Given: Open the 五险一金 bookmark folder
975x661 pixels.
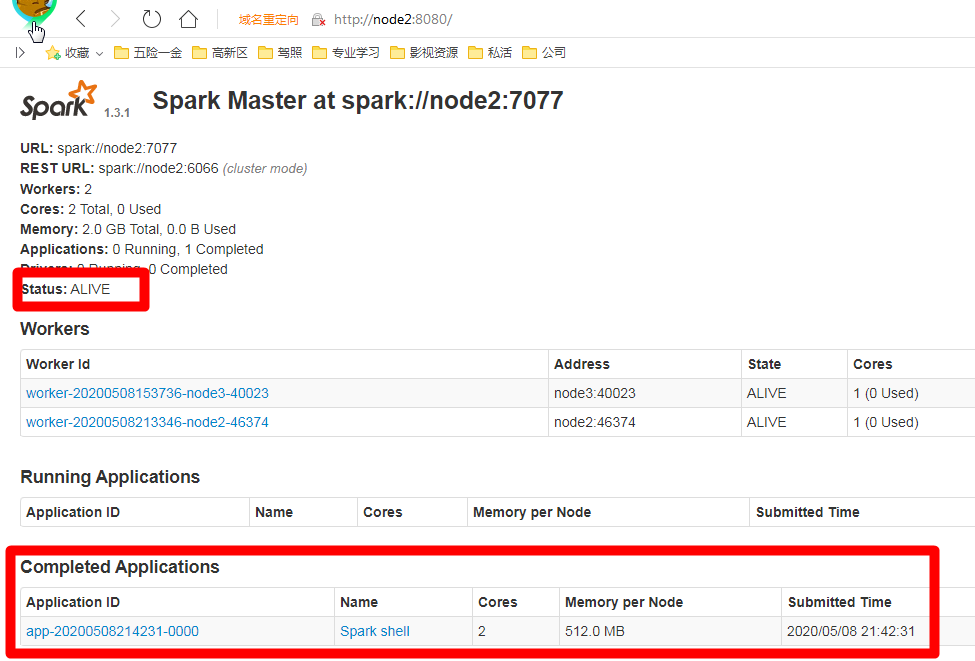Looking at the screenshot, I should [x=148, y=53].
